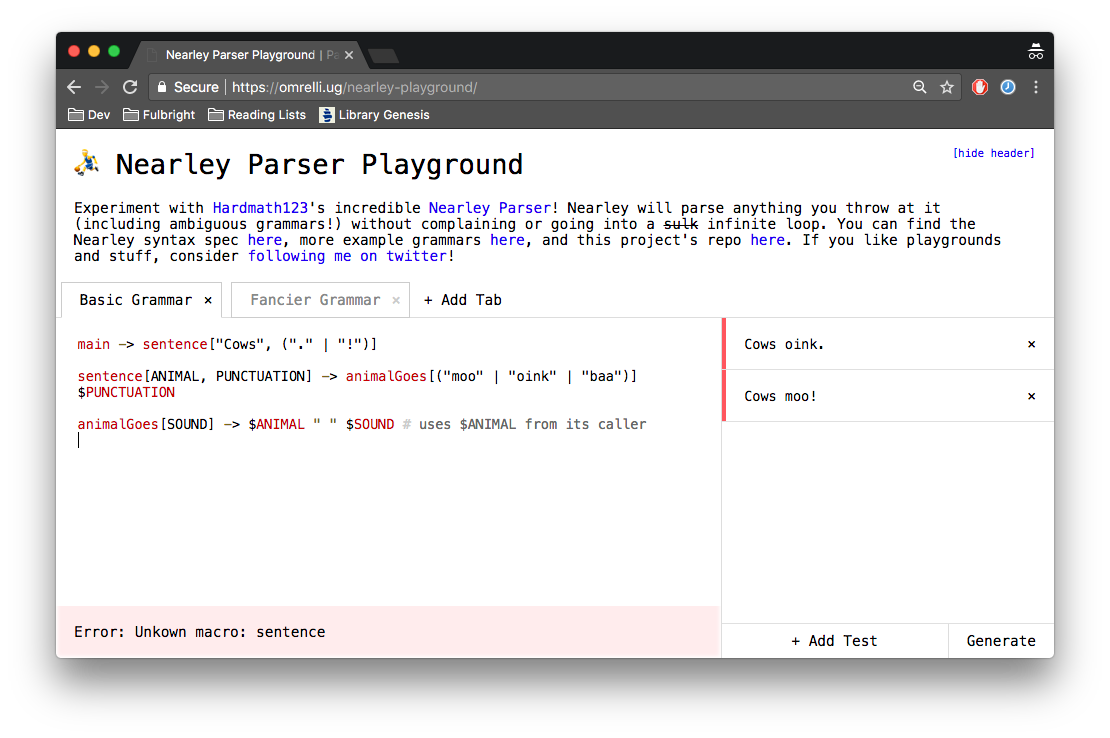Open a new grammar with Add Tab
The image size is (1110, 738).
click(462, 299)
